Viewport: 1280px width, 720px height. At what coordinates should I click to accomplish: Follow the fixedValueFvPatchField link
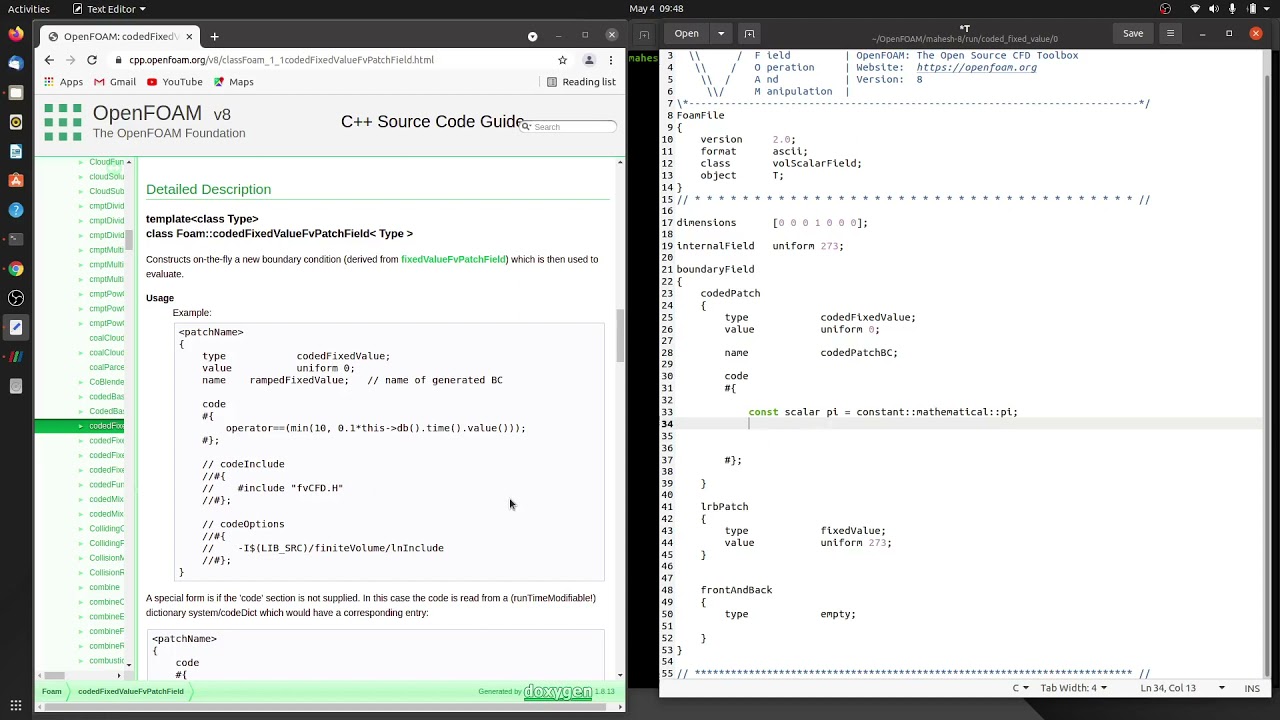(453, 260)
